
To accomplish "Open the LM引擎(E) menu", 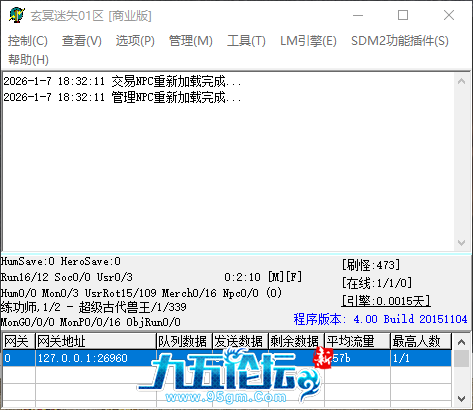I will point(308,41).
